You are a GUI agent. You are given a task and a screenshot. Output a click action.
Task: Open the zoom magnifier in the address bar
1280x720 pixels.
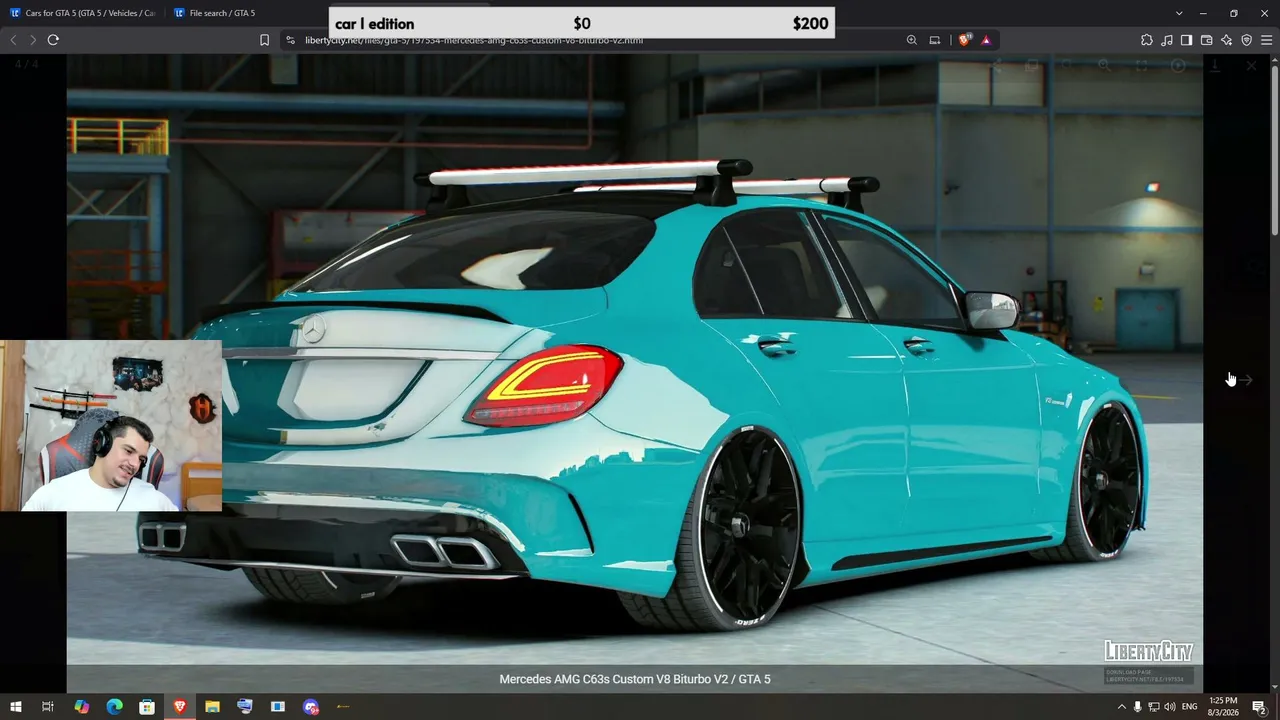pyautogui.click(x=912, y=40)
